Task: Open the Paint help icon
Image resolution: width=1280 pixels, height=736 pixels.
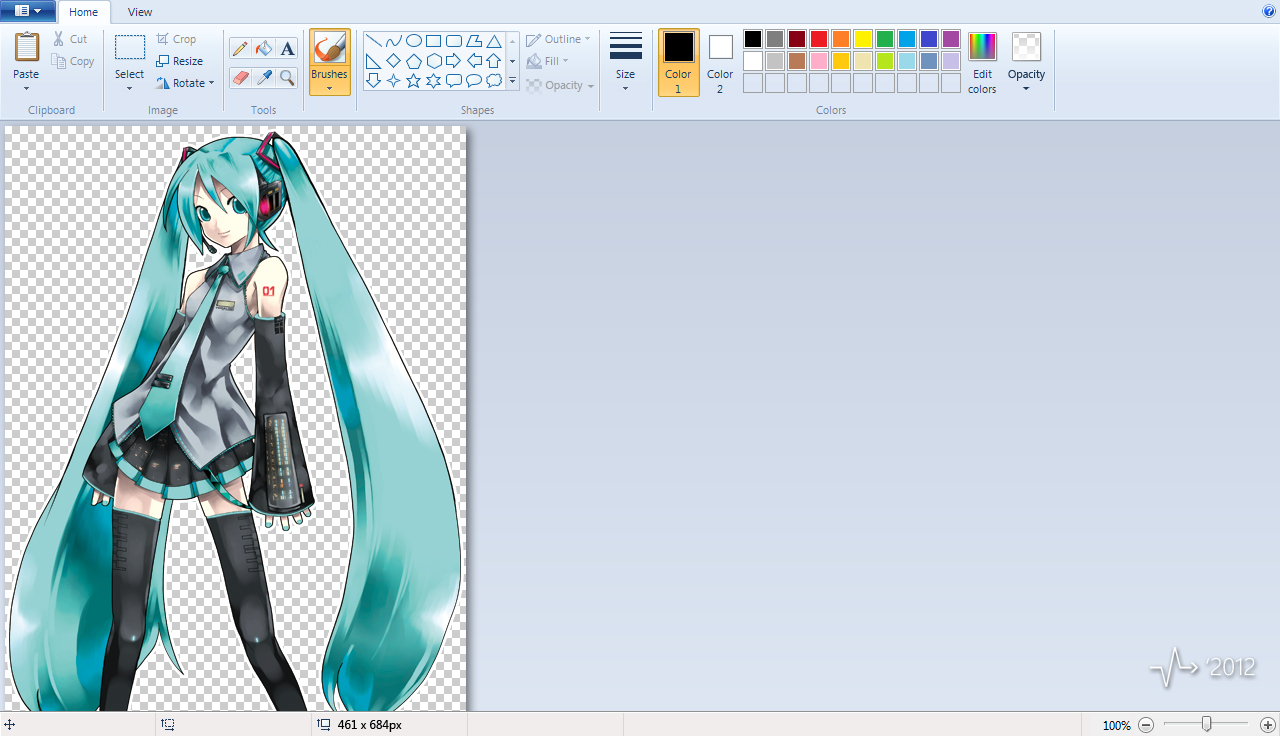Action: (x=1269, y=11)
